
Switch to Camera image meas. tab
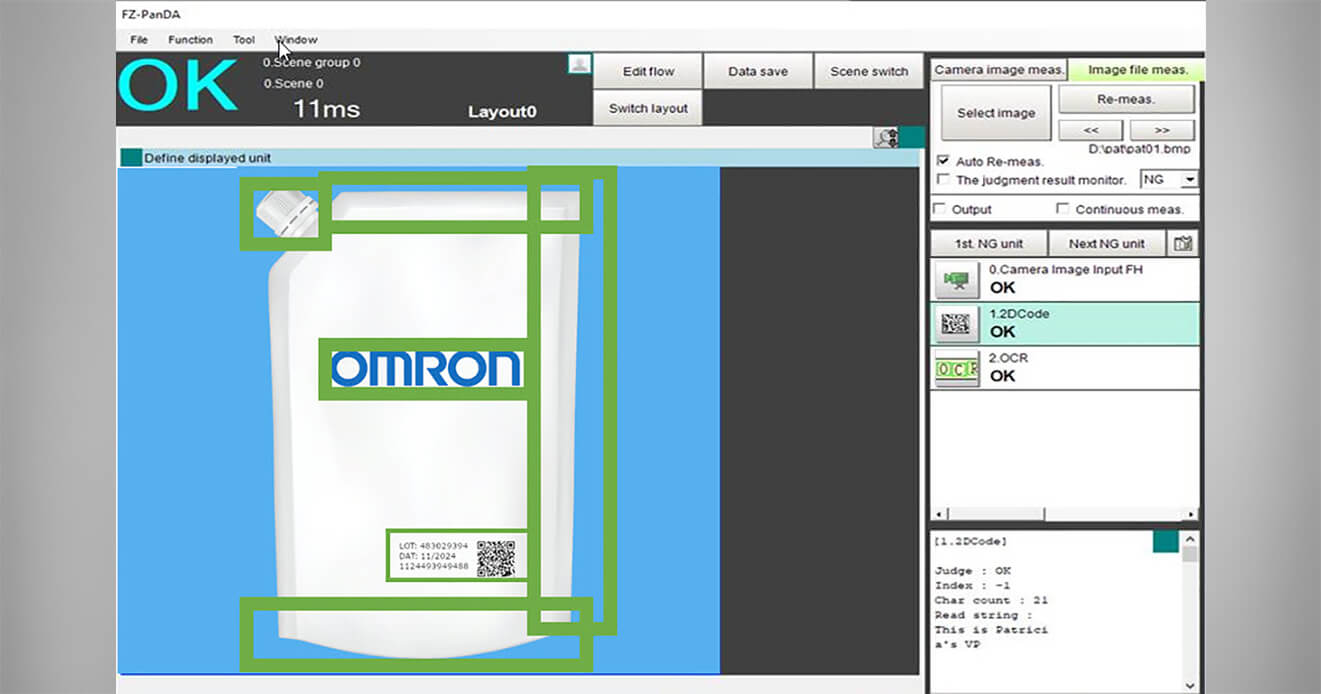coord(998,70)
